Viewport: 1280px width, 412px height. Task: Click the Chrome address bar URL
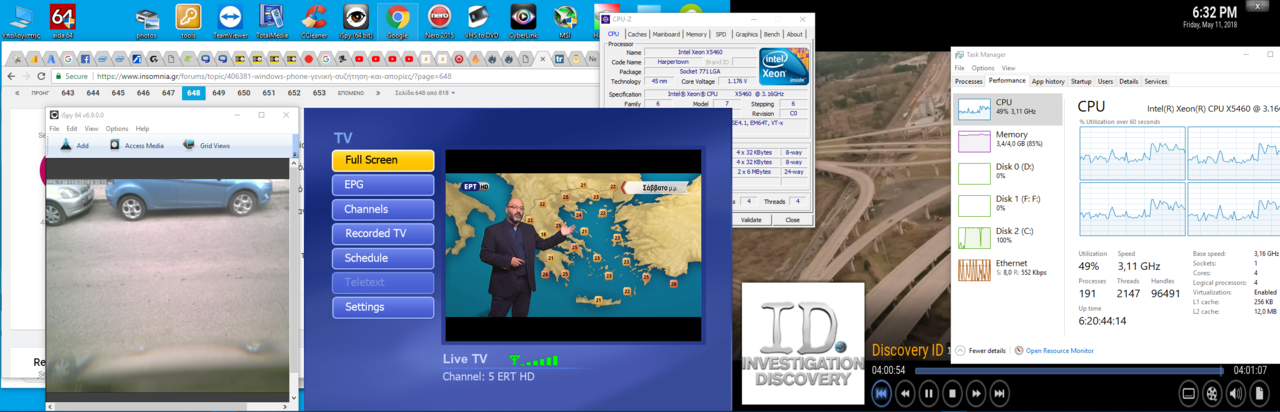[x=273, y=76]
